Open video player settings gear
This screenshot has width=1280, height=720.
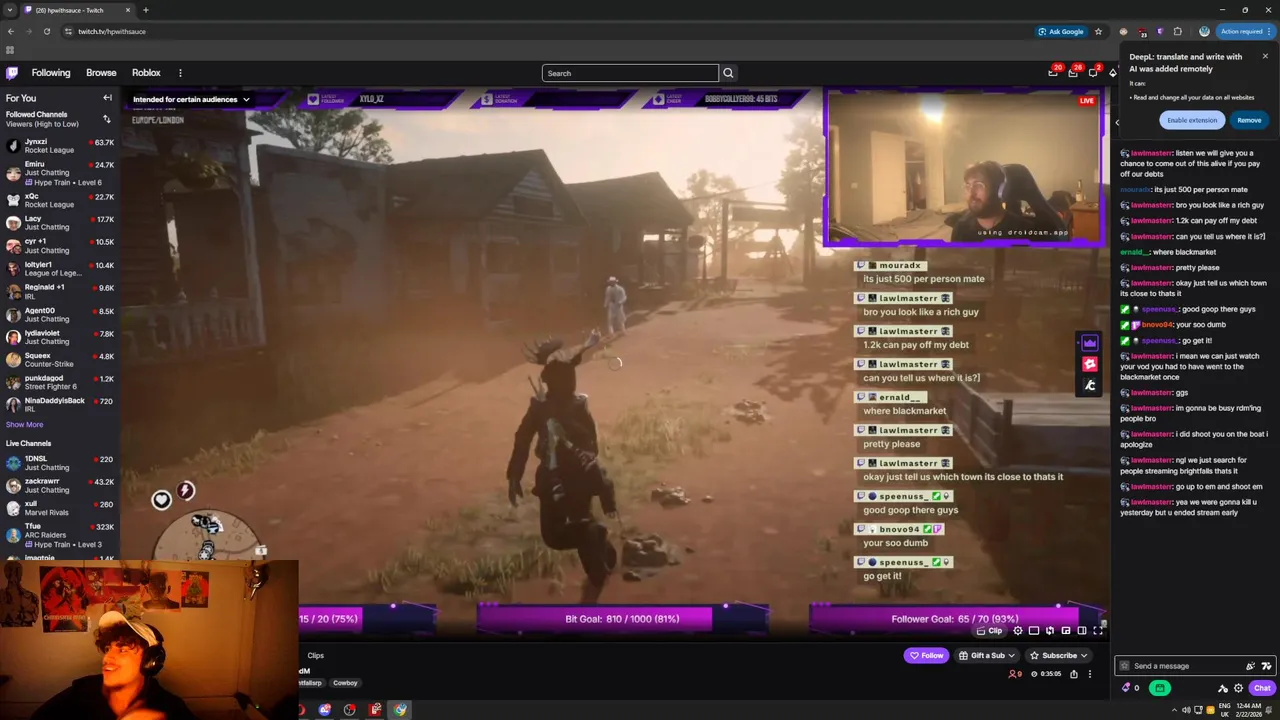[x=1018, y=631]
